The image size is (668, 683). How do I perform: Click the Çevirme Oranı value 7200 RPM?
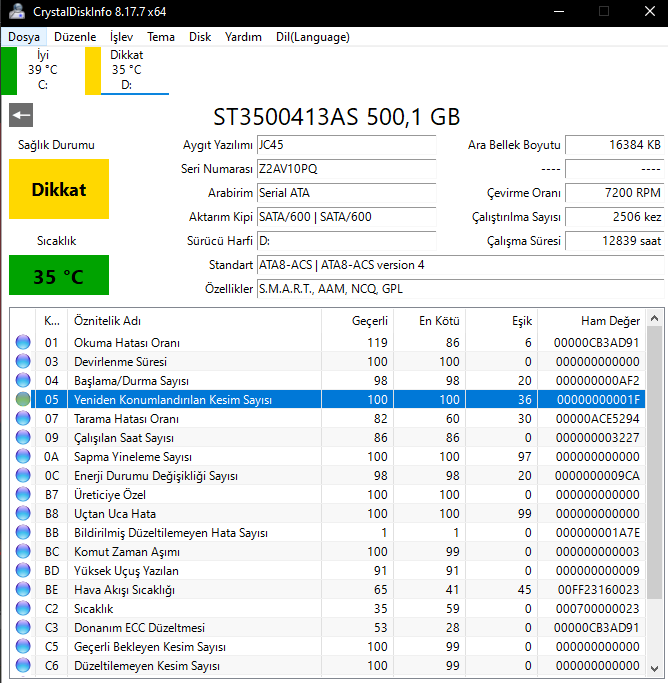pos(614,193)
